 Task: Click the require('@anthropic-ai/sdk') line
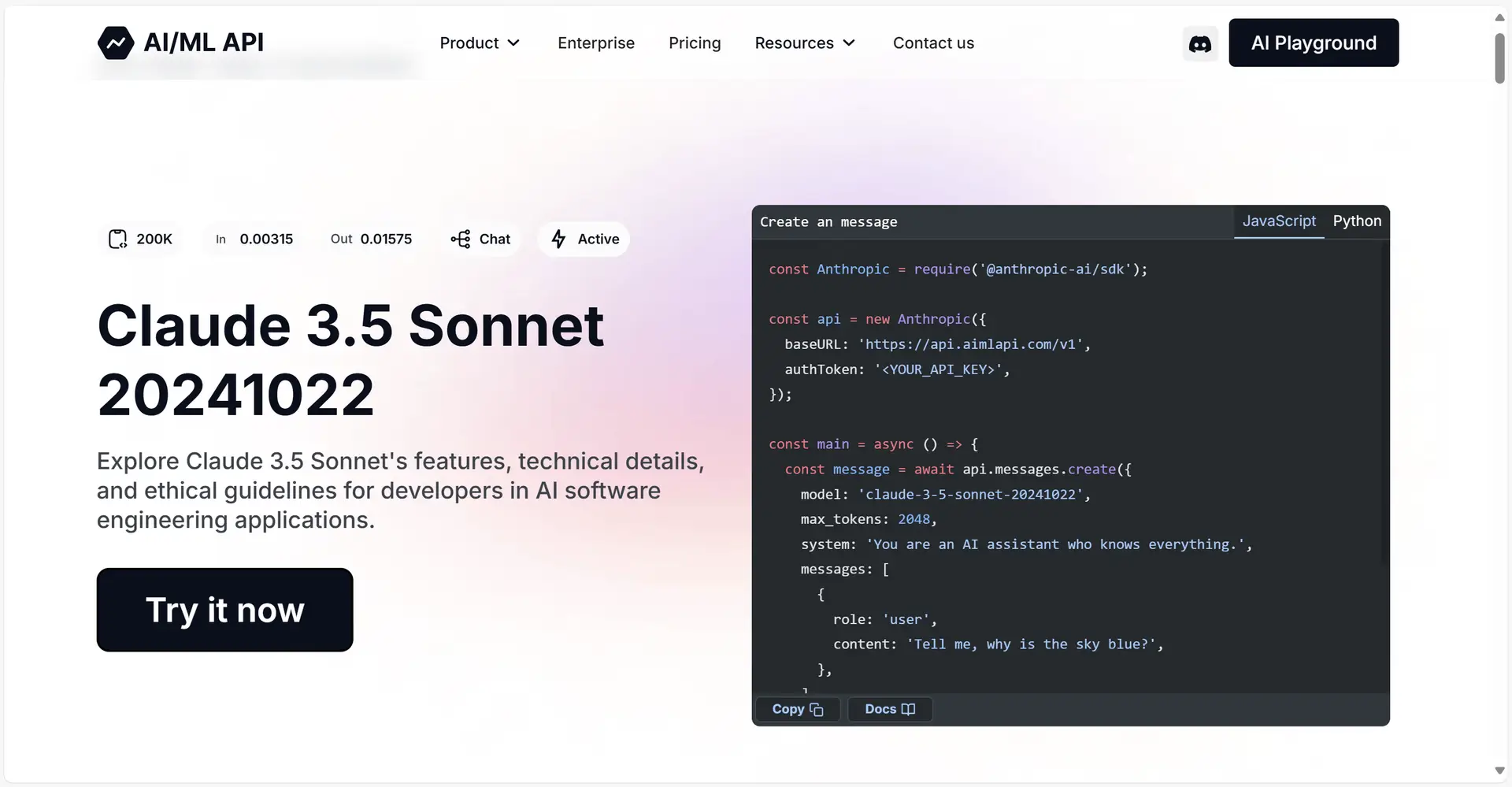point(958,269)
